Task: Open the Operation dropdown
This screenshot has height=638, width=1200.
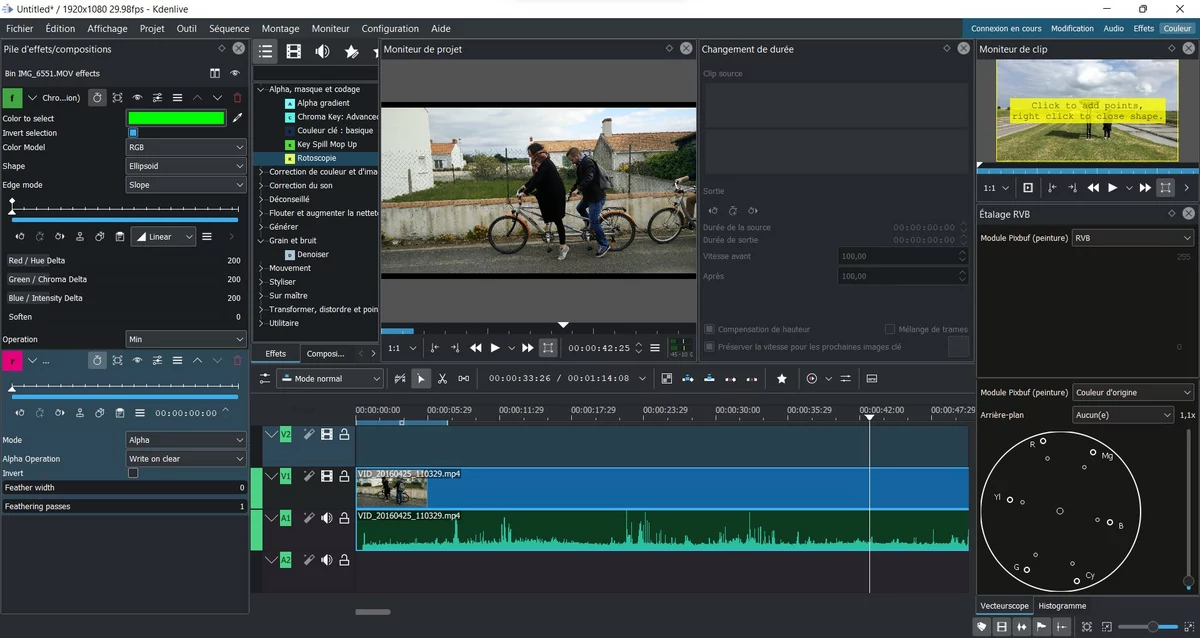Action: click(x=186, y=339)
